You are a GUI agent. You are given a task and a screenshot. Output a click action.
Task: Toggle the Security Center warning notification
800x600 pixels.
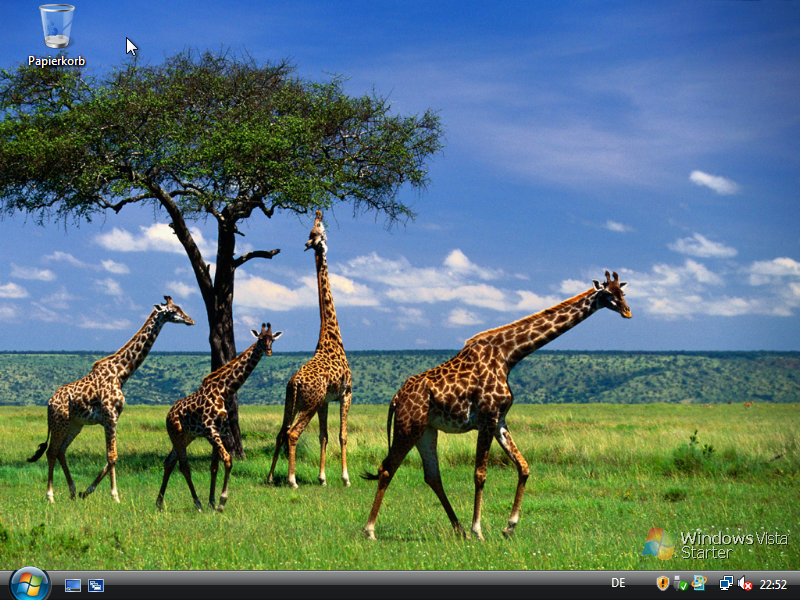662,583
